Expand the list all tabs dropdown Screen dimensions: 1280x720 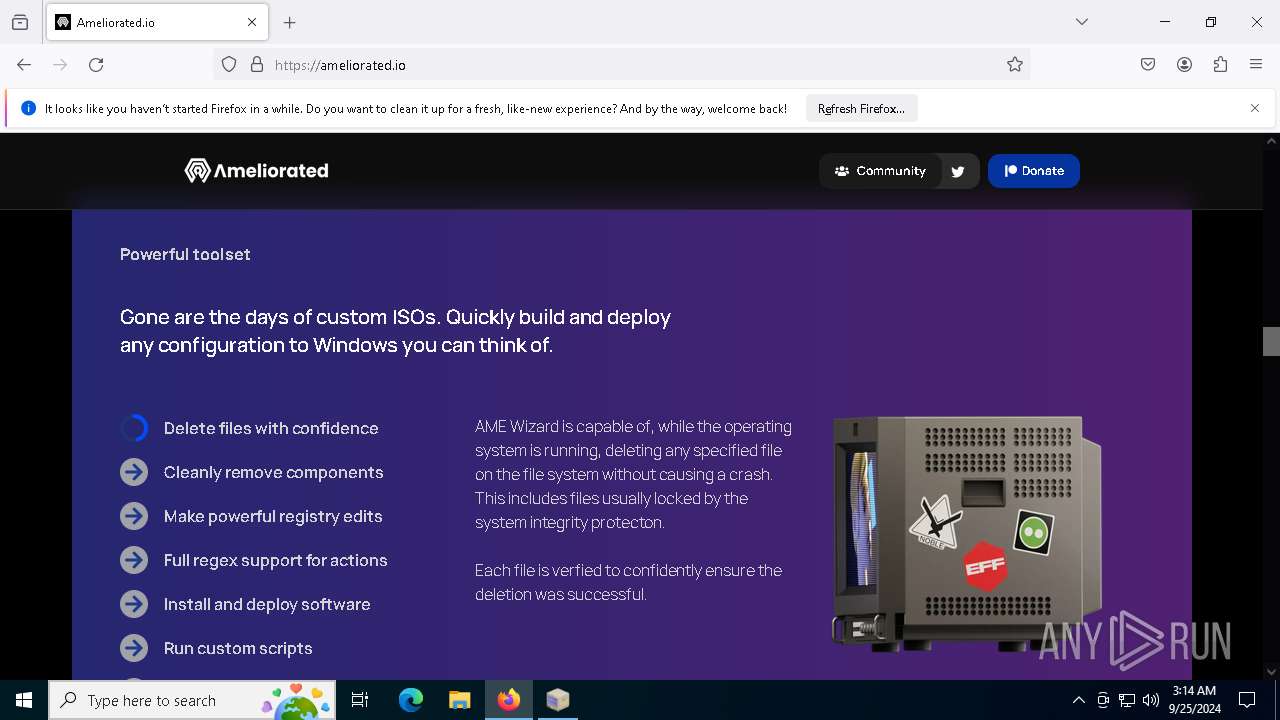[1082, 22]
